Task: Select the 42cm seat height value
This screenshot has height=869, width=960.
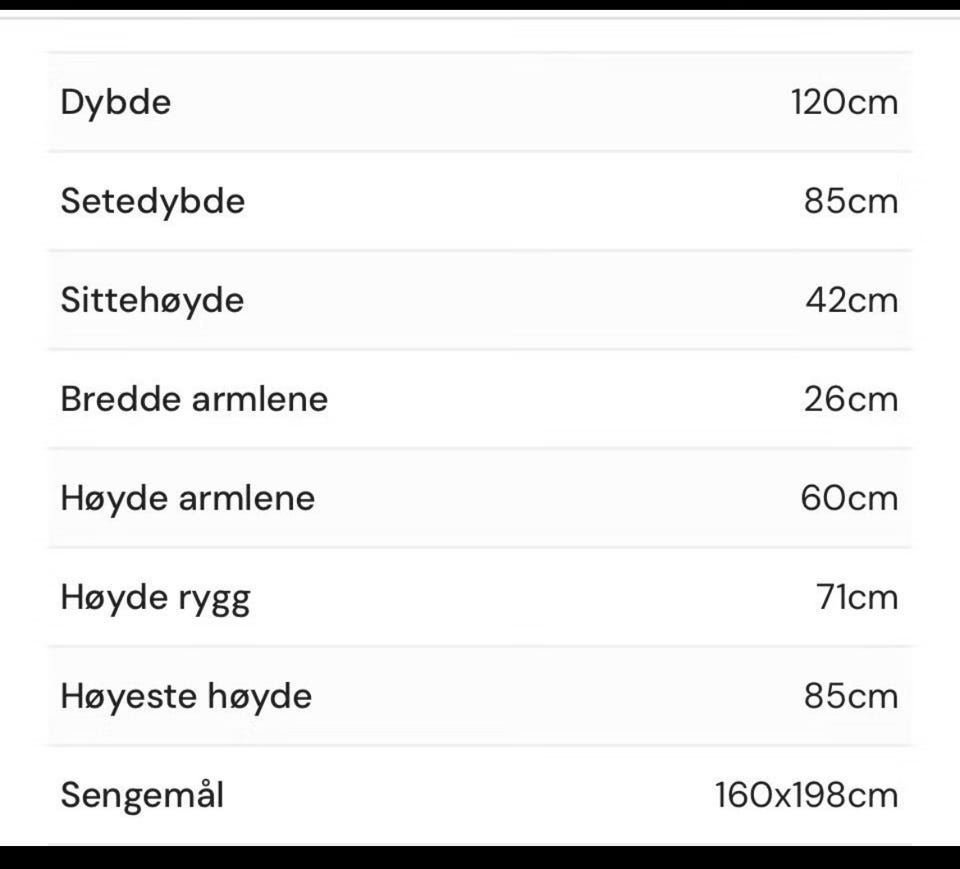Action: [852, 300]
